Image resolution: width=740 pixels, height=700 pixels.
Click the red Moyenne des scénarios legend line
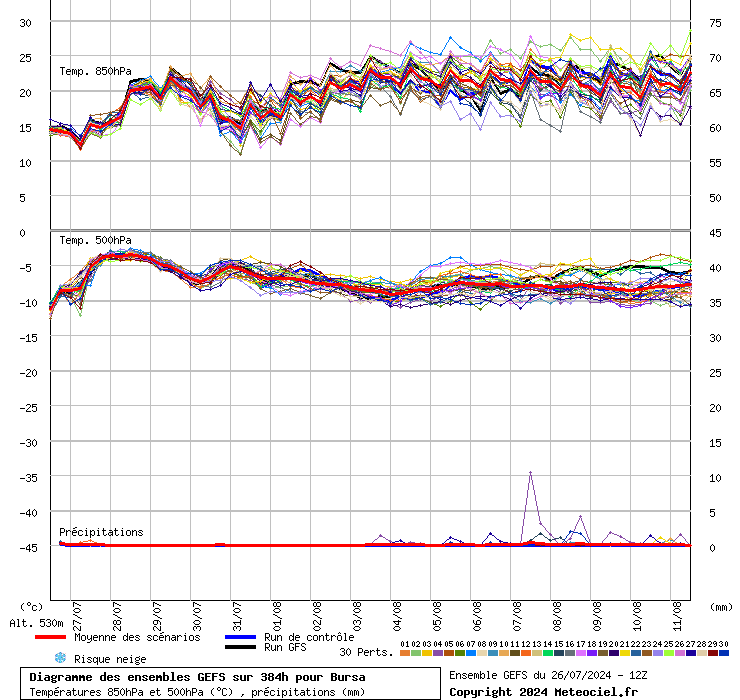point(50,637)
